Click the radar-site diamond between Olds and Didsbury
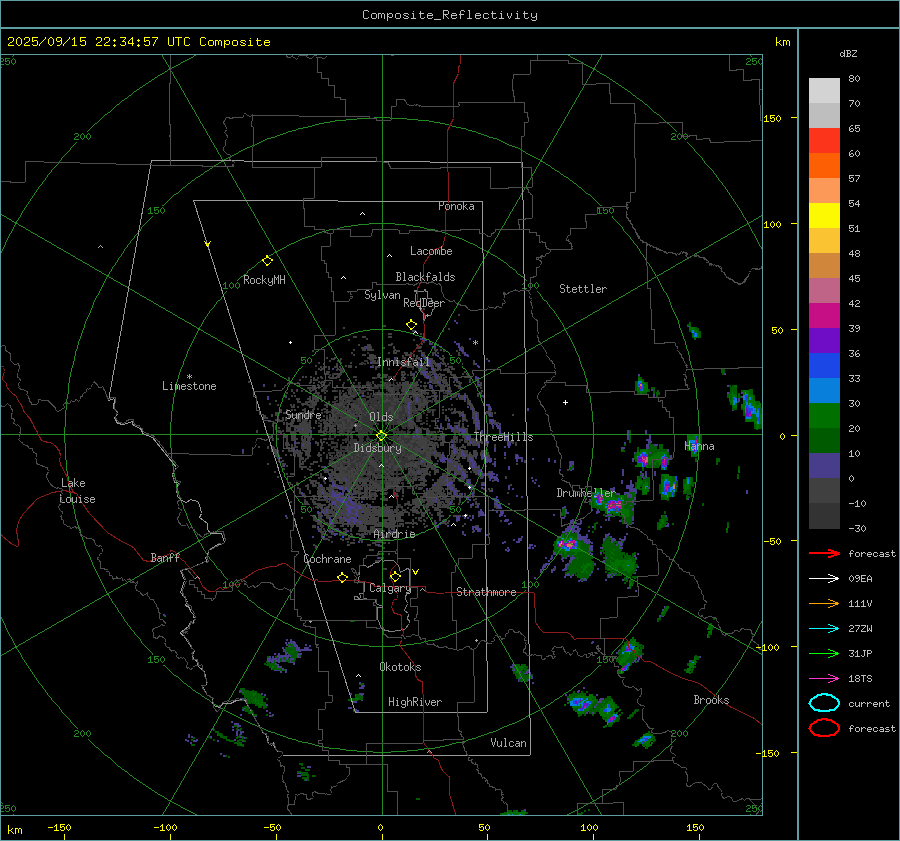This screenshot has height=841, width=900. [x=381, y=436]
